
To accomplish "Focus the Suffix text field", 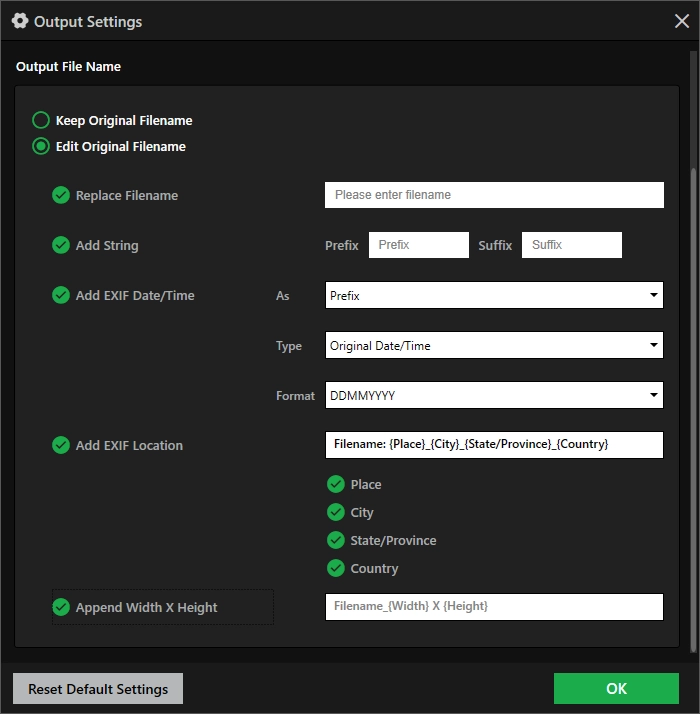I will tap(571, 245).
